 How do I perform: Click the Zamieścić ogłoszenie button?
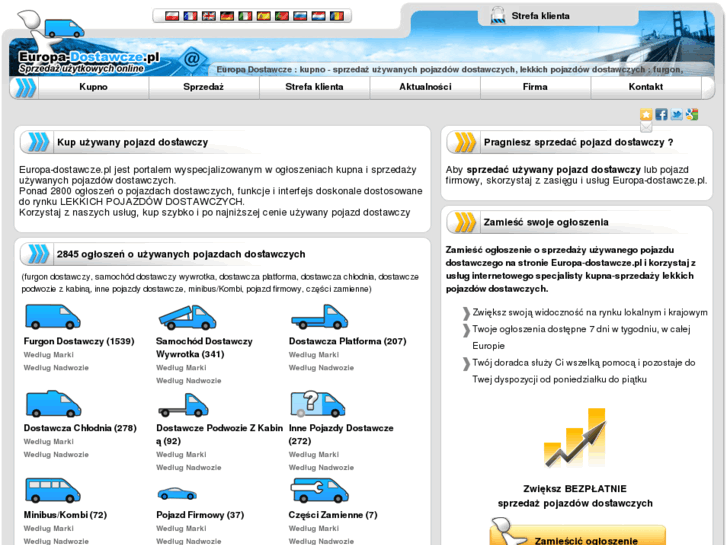click(x=578, y=535)
